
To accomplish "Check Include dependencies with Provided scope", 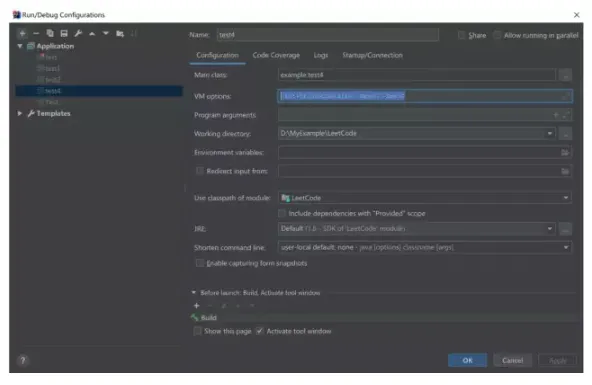I will click(282, 213).
